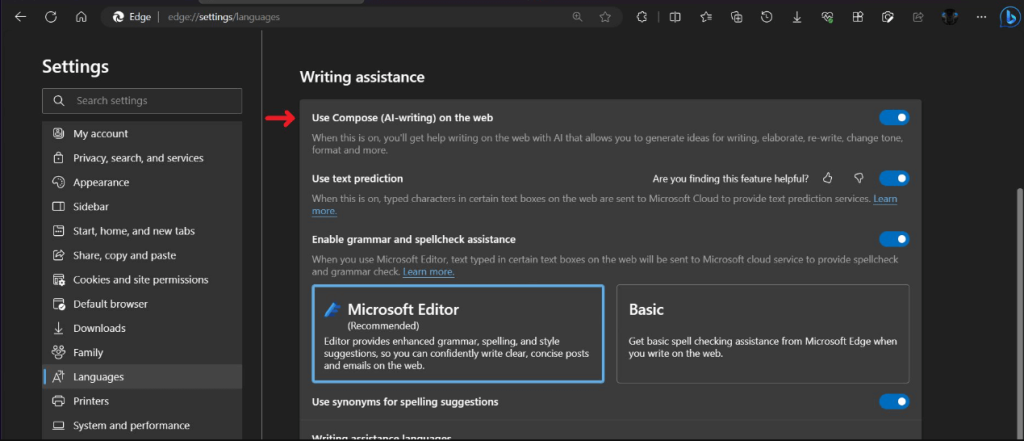Open the Browser essentials heart-pulse icon
The width and height of the screenshot is (1024, 441).
pos(827,18)
